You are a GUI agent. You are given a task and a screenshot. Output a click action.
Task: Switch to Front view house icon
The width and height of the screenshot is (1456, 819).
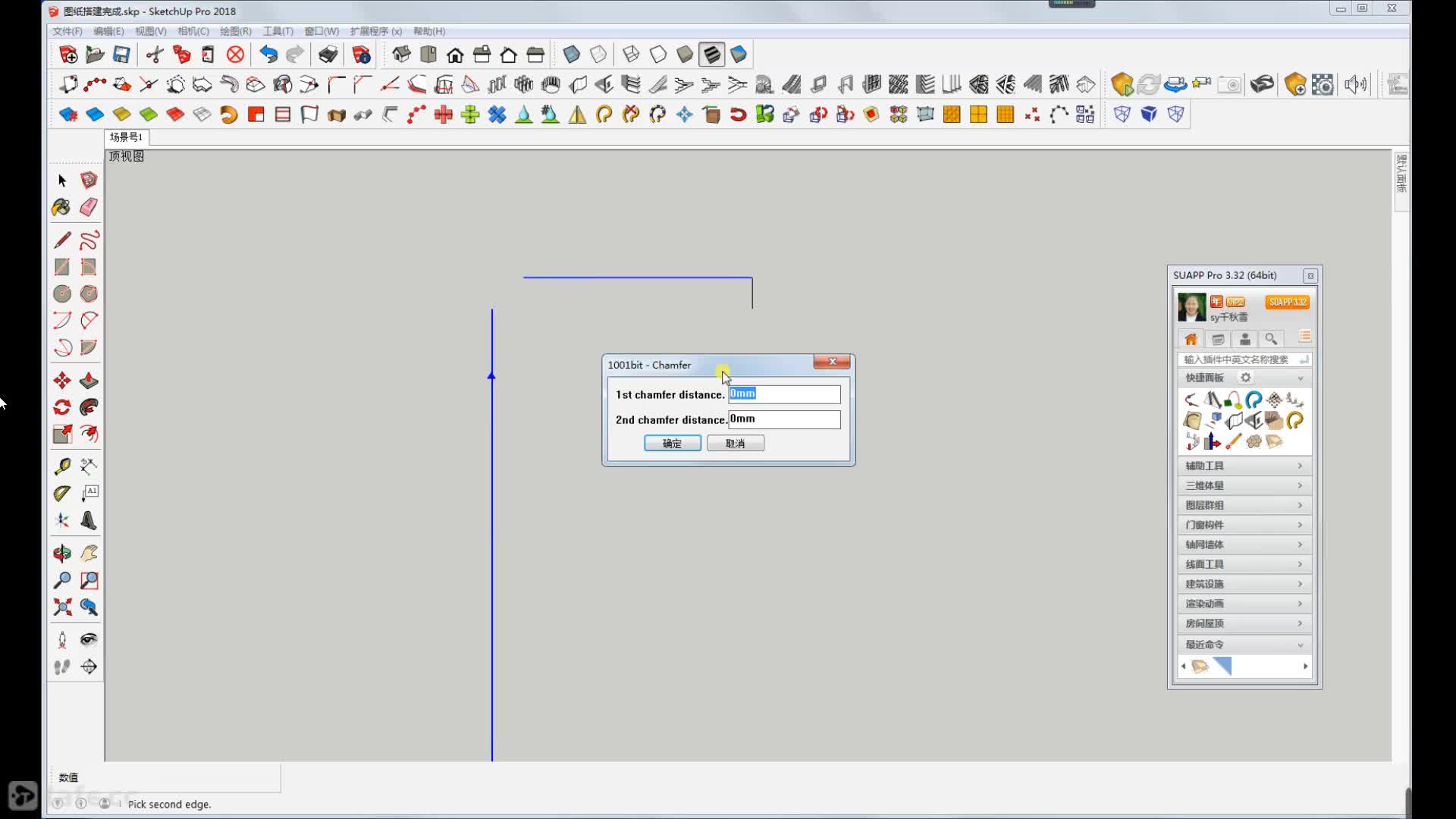(455, 55)
